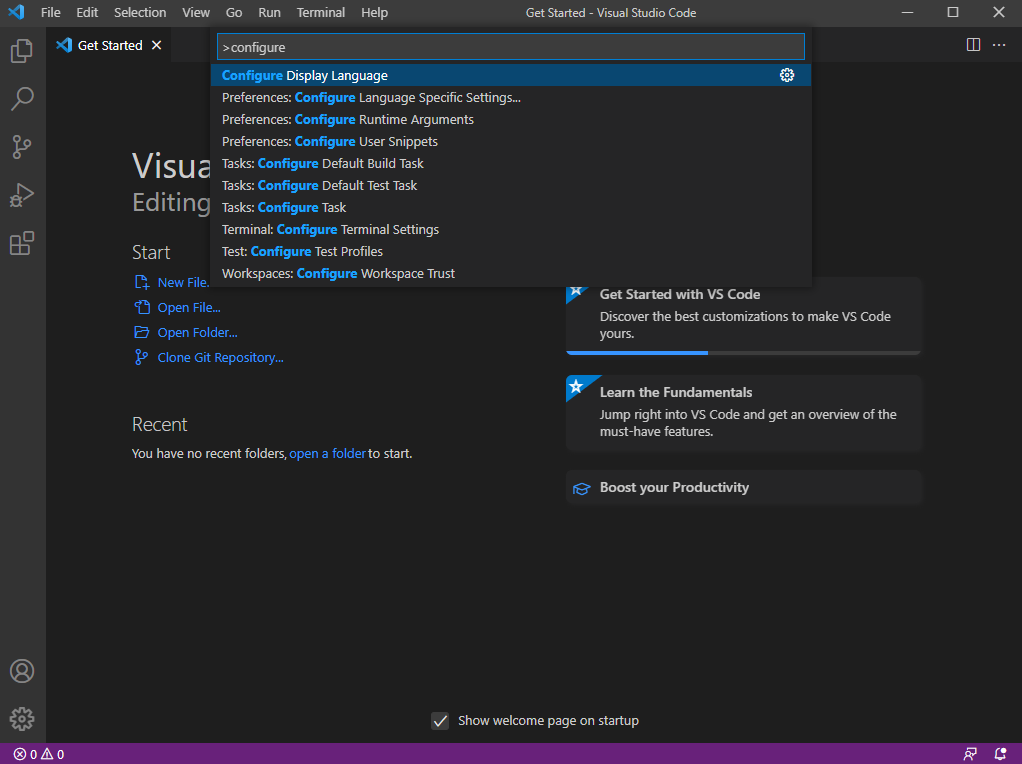Click the gear icon beside Configure Display Language
This screenshot has height=764, width=1022.
[787, 75]
